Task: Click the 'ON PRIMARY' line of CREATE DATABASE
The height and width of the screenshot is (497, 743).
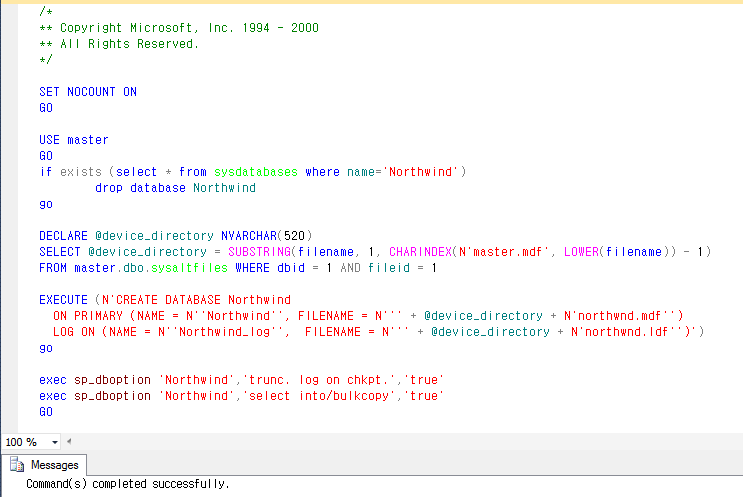Action: click(368, 316)
